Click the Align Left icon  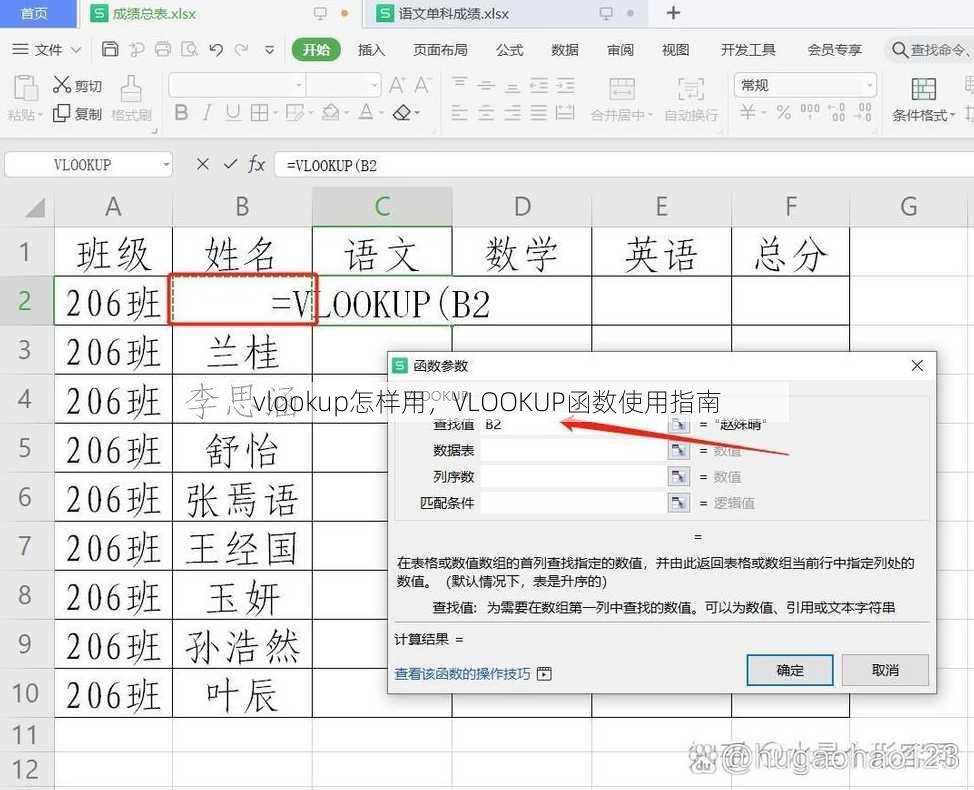click(x=459, y=113)
